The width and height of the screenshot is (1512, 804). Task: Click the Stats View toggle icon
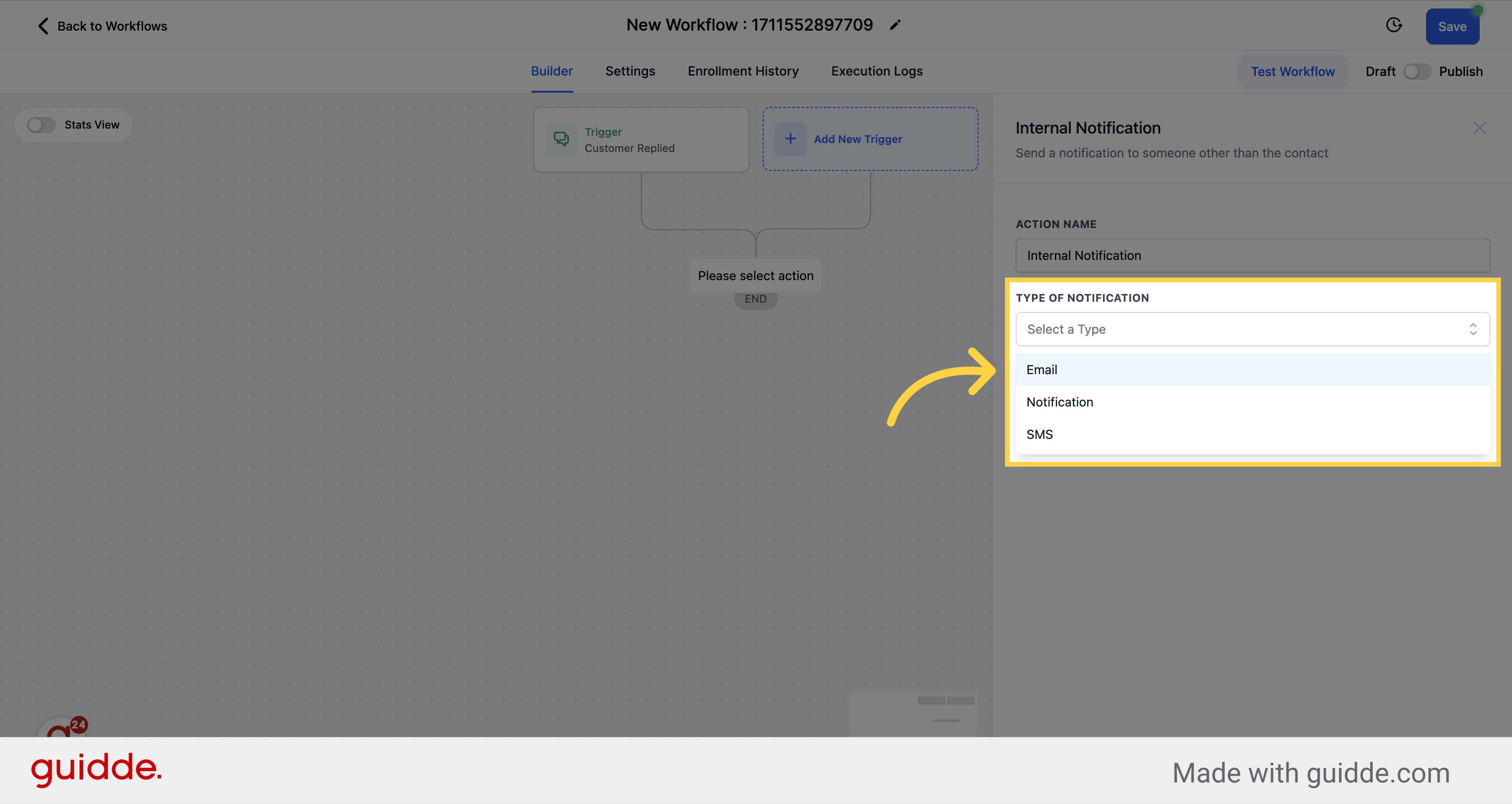pos(41,124)
